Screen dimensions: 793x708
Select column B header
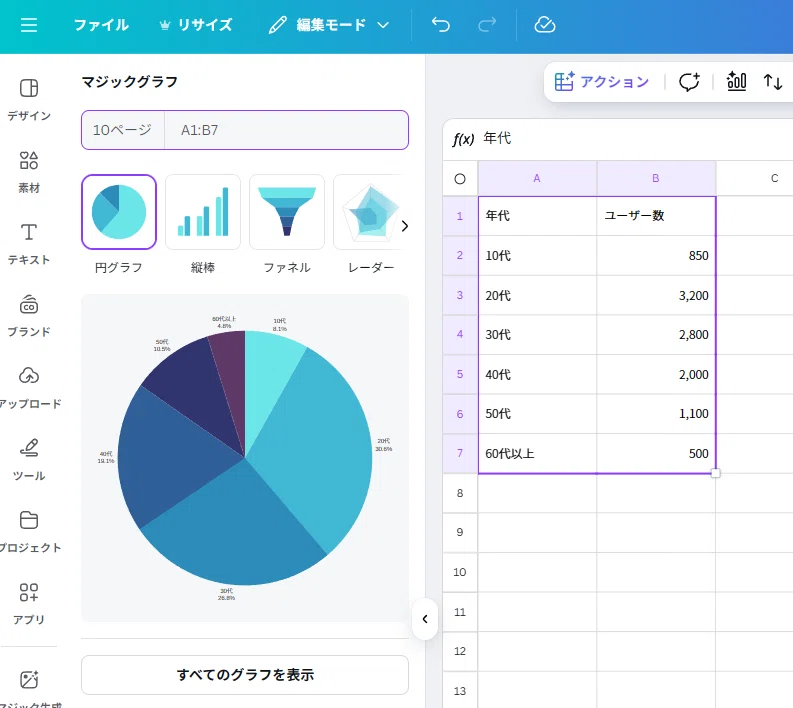tap(656, 179)
